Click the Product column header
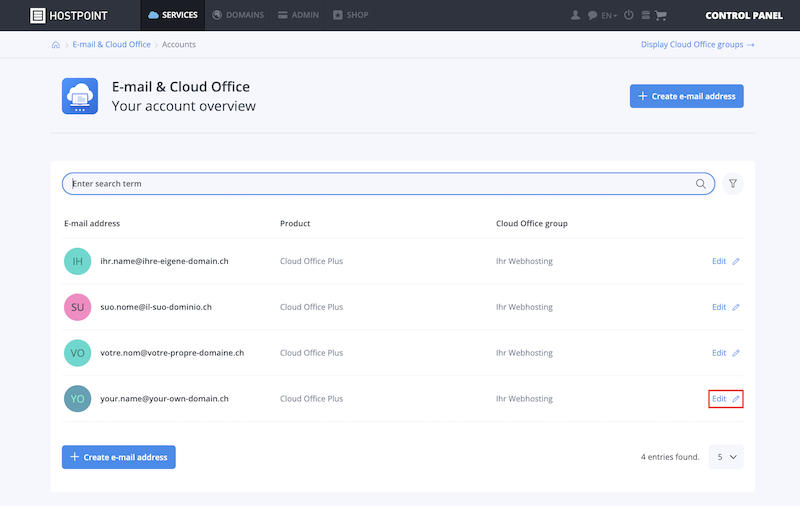Image resolution: width=800 pixels, height=506 pixels. tap(295, 223)
